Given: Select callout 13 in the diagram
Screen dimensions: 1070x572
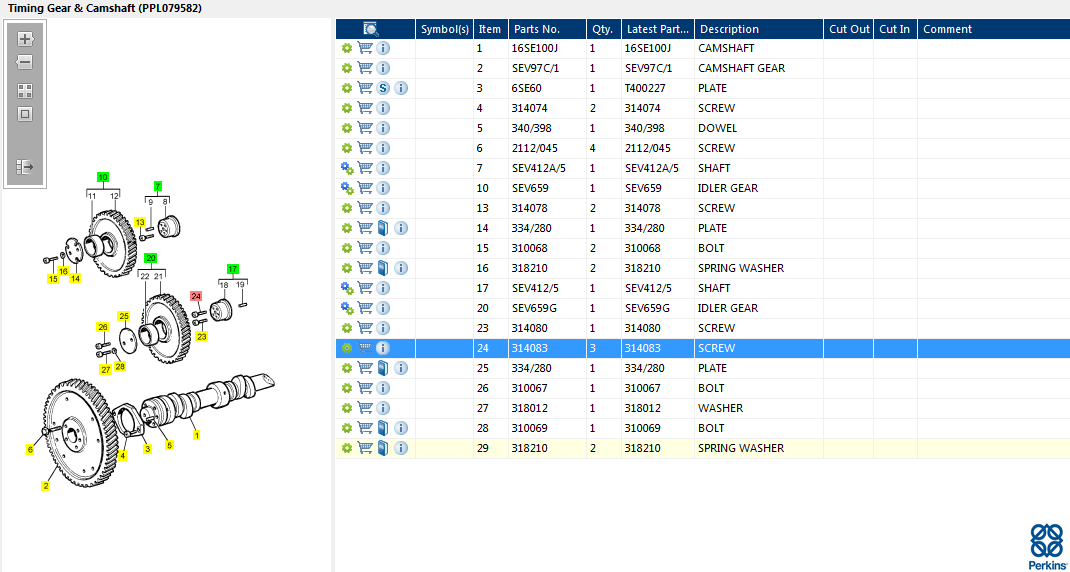Looking at the screenshot, I should [140, 222].
